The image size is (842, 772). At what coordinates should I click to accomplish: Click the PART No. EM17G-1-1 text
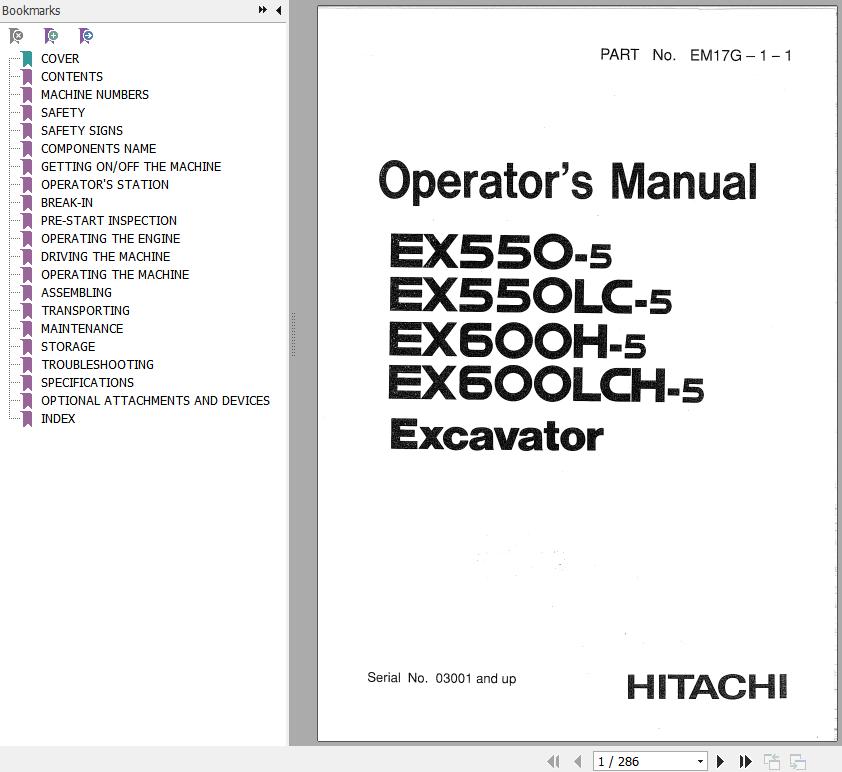[x=696, y=55]
